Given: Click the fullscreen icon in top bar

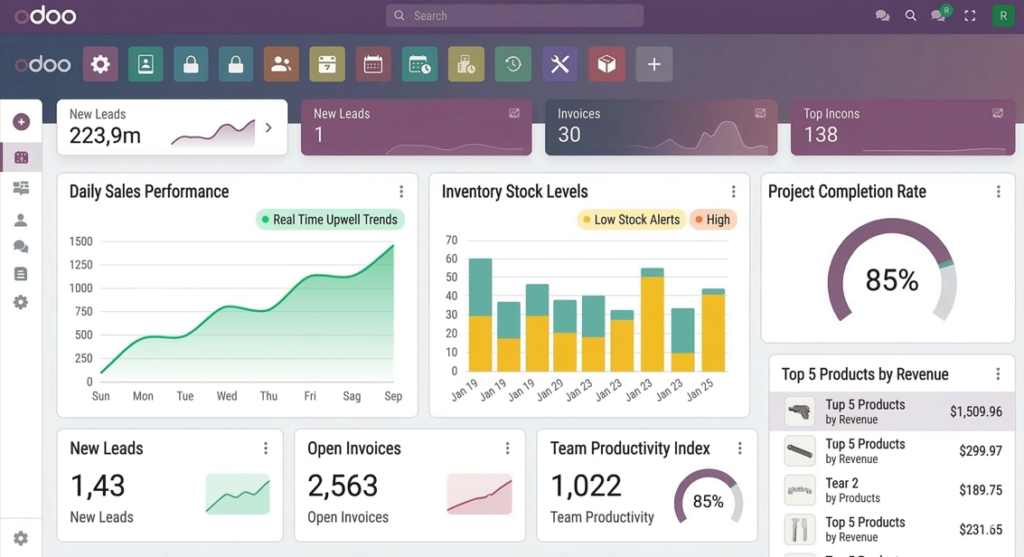Looking at the screenshot, I should pyautogui.click(x=969, y=16).
